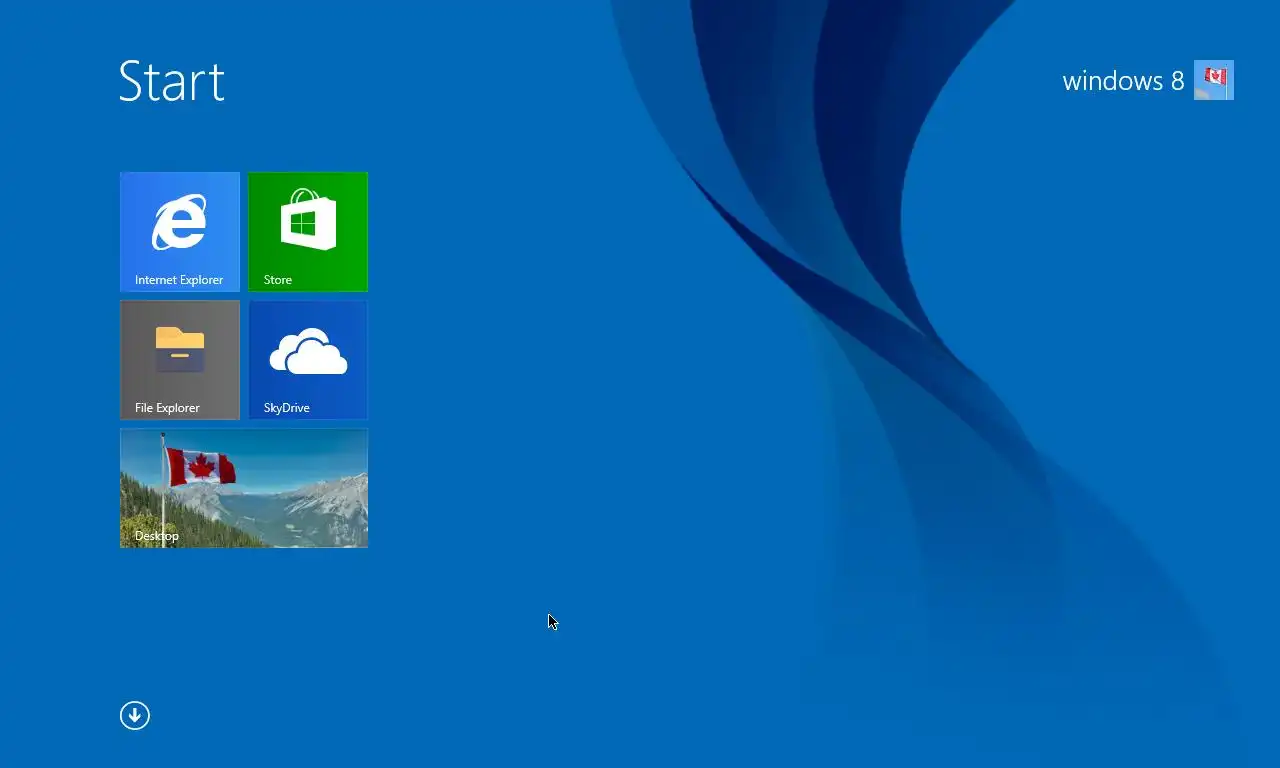This screenshot has width=1280, height=768.
Task: Open the Internet Explorer tile
Action: point(180,232)
